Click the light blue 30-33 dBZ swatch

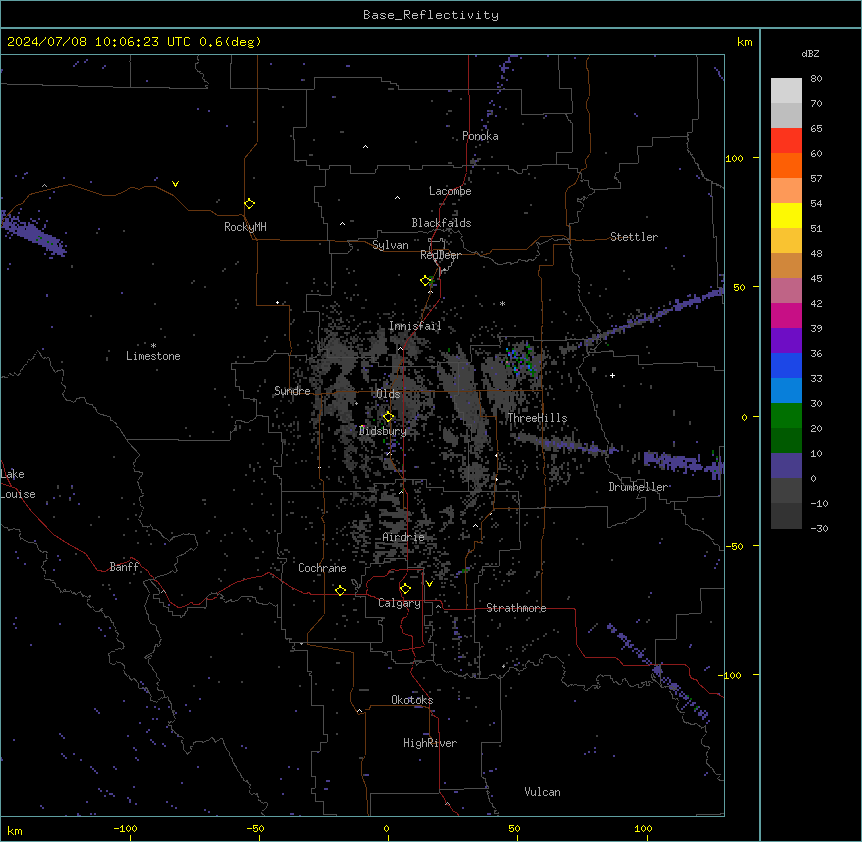[786, 390]
